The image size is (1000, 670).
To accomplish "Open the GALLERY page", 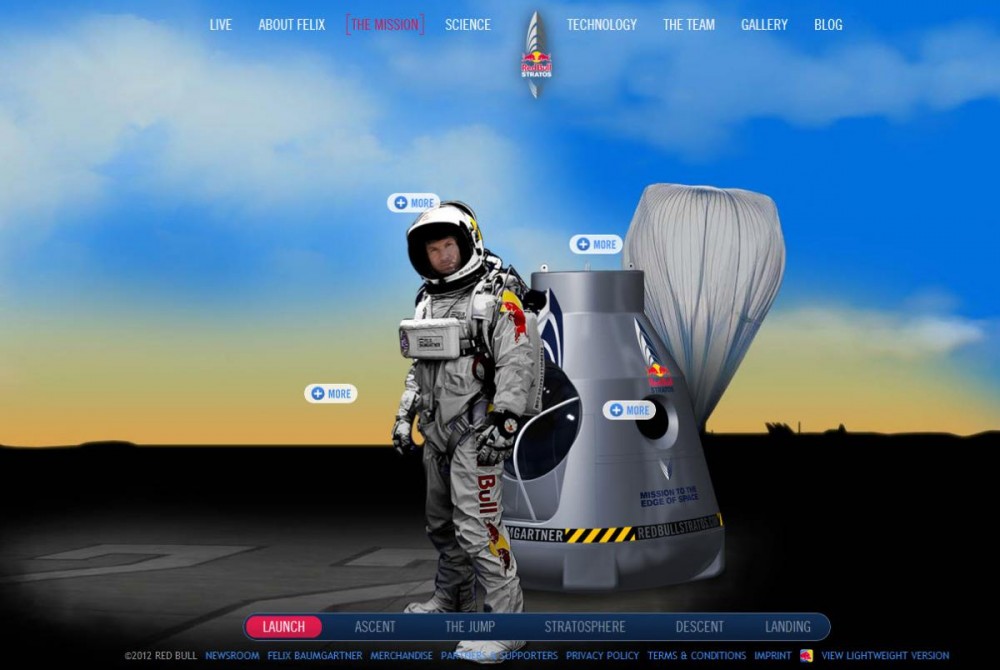I will click(x=764, y=25).
